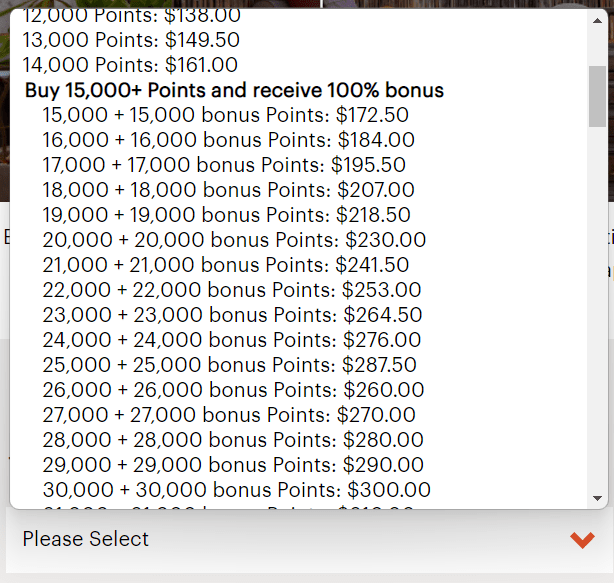The width and height of the screenshot is (614, 583).
Task: Select 14,000 Points for $161.00
Action: [131, 65]
